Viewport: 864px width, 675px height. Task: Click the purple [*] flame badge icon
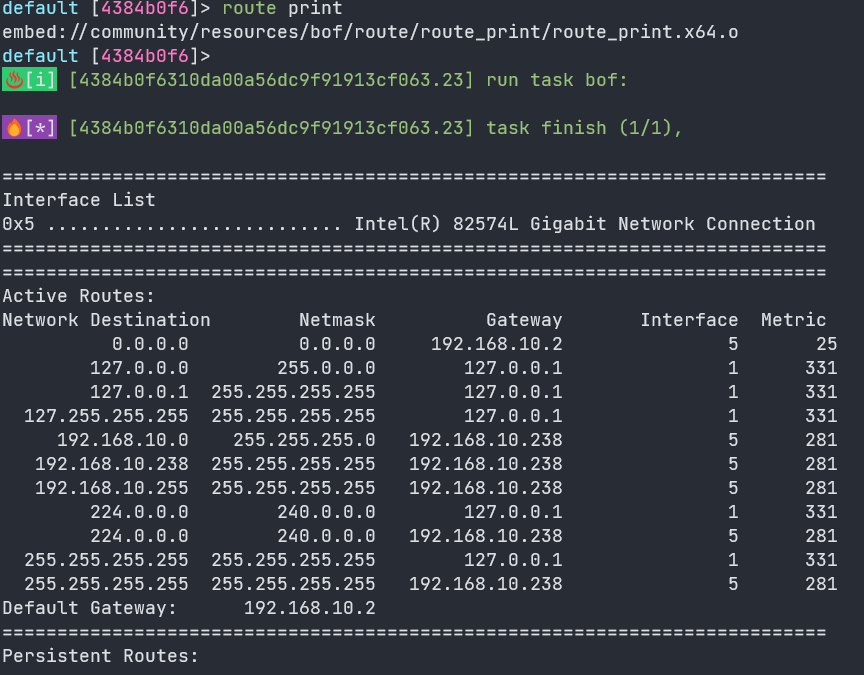(x=29, y=128)
